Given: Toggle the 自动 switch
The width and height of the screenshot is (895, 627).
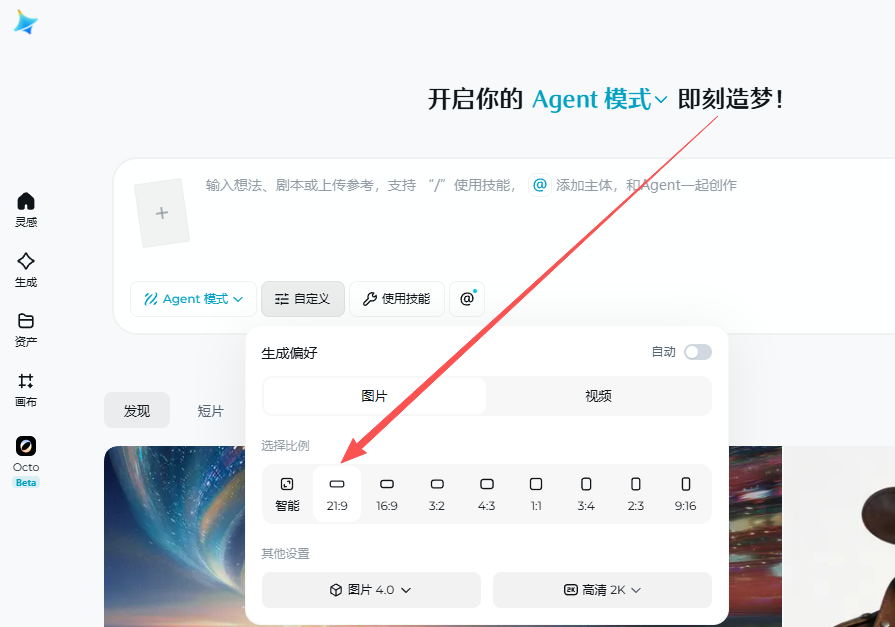Looking at the screenshot, I should pyautogui.click(x=698, y=352).
